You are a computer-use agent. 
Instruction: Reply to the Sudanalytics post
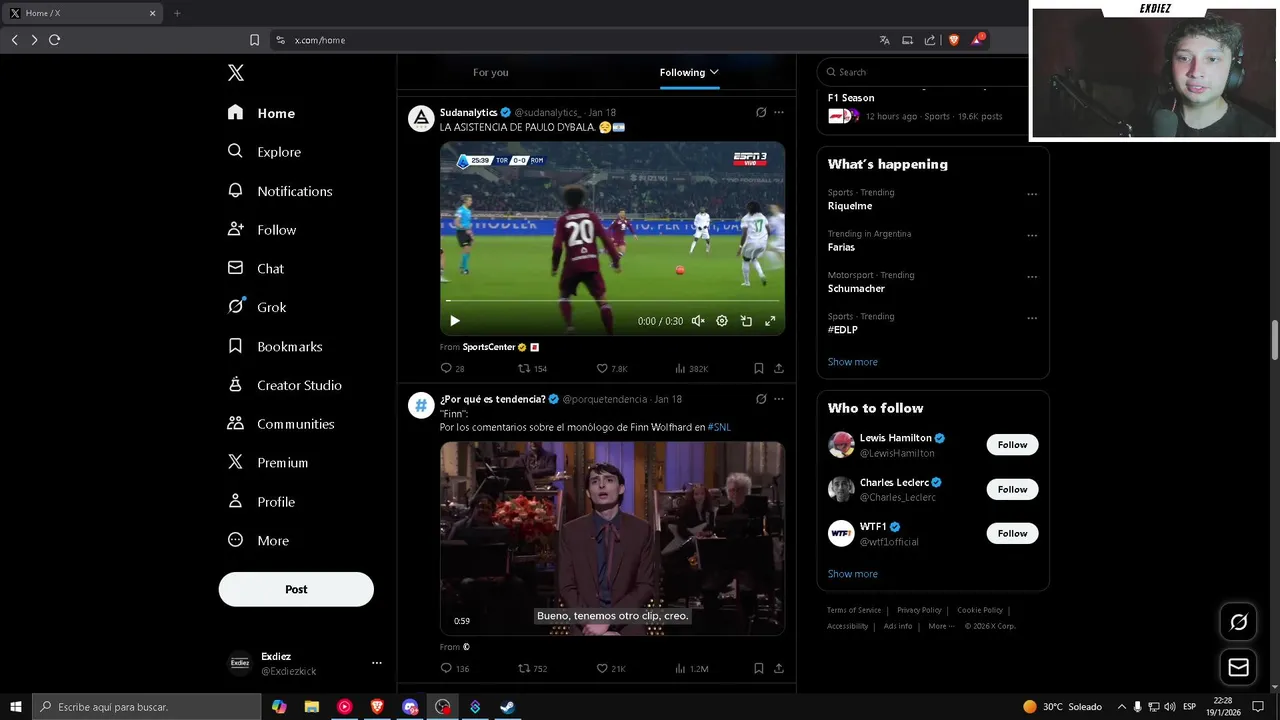pyautogui.click(x=452, y=368)
